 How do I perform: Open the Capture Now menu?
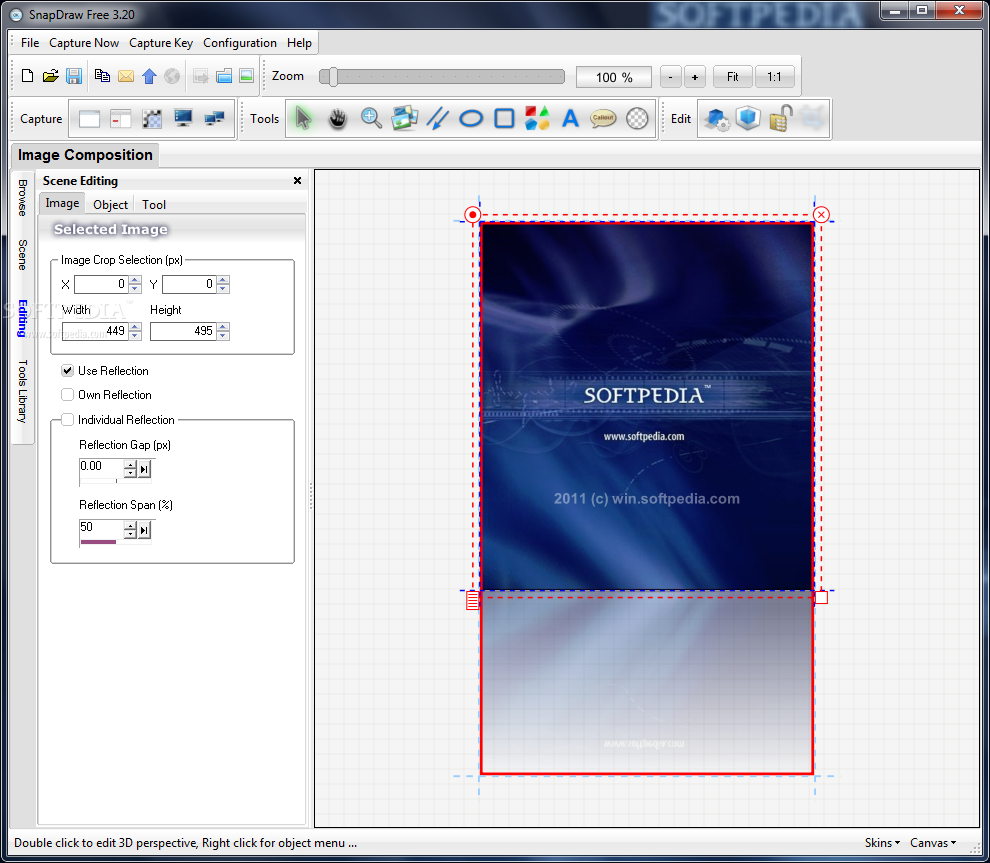click(84, 43)
